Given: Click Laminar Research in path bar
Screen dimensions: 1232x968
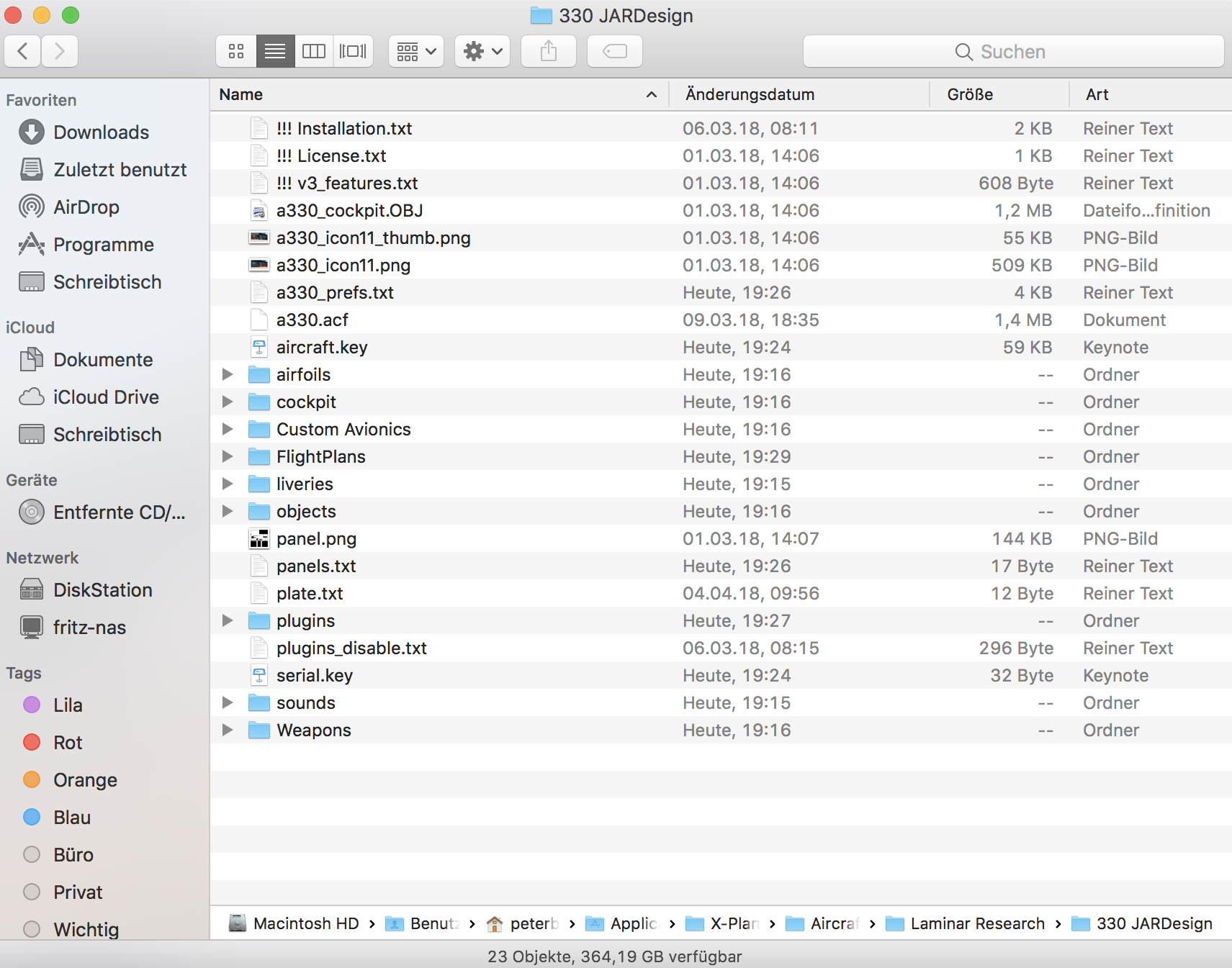Looking at the screenshot, I should click(965, 923).
